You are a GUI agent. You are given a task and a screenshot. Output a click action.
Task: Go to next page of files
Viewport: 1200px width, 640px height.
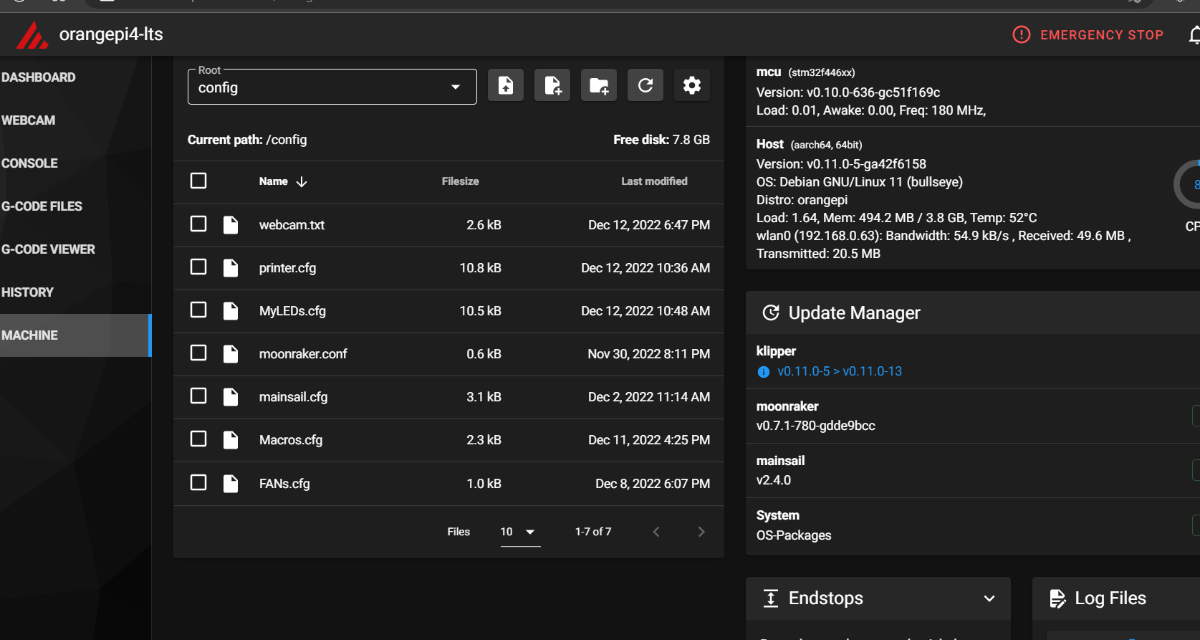pos(701,532)
